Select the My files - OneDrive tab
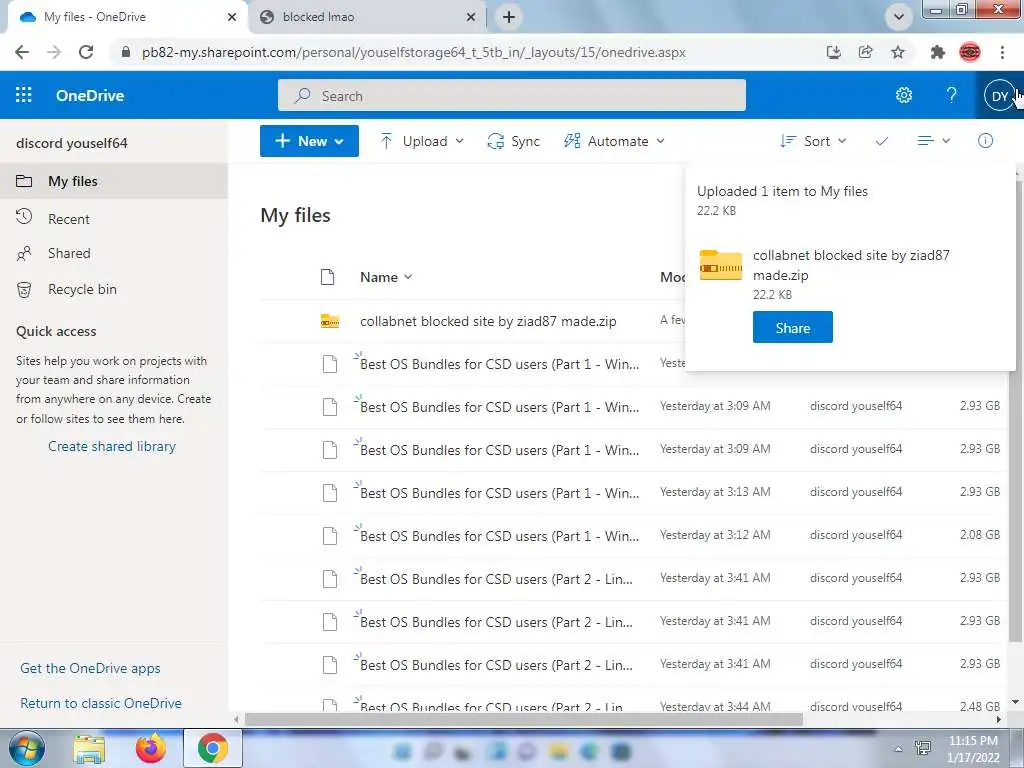Viewport: 1024px width, 768px height. [x=127, y=17]
